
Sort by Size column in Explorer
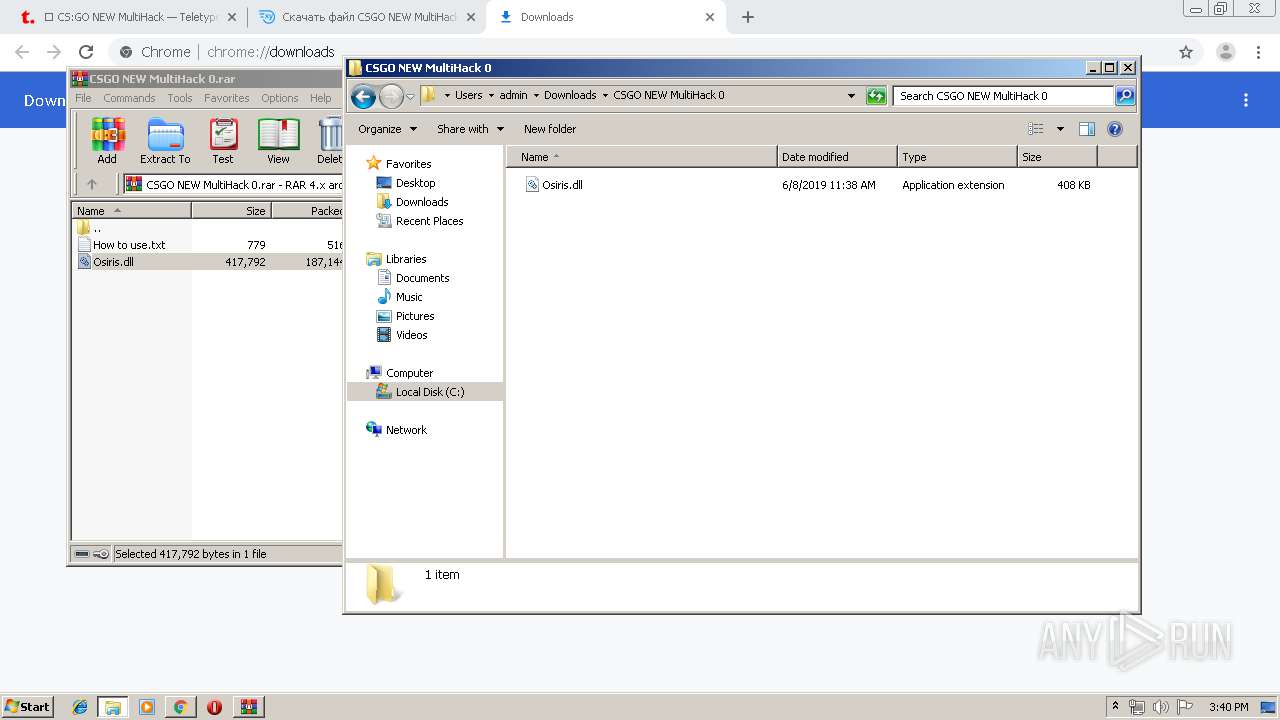[x=1057, y=157]
